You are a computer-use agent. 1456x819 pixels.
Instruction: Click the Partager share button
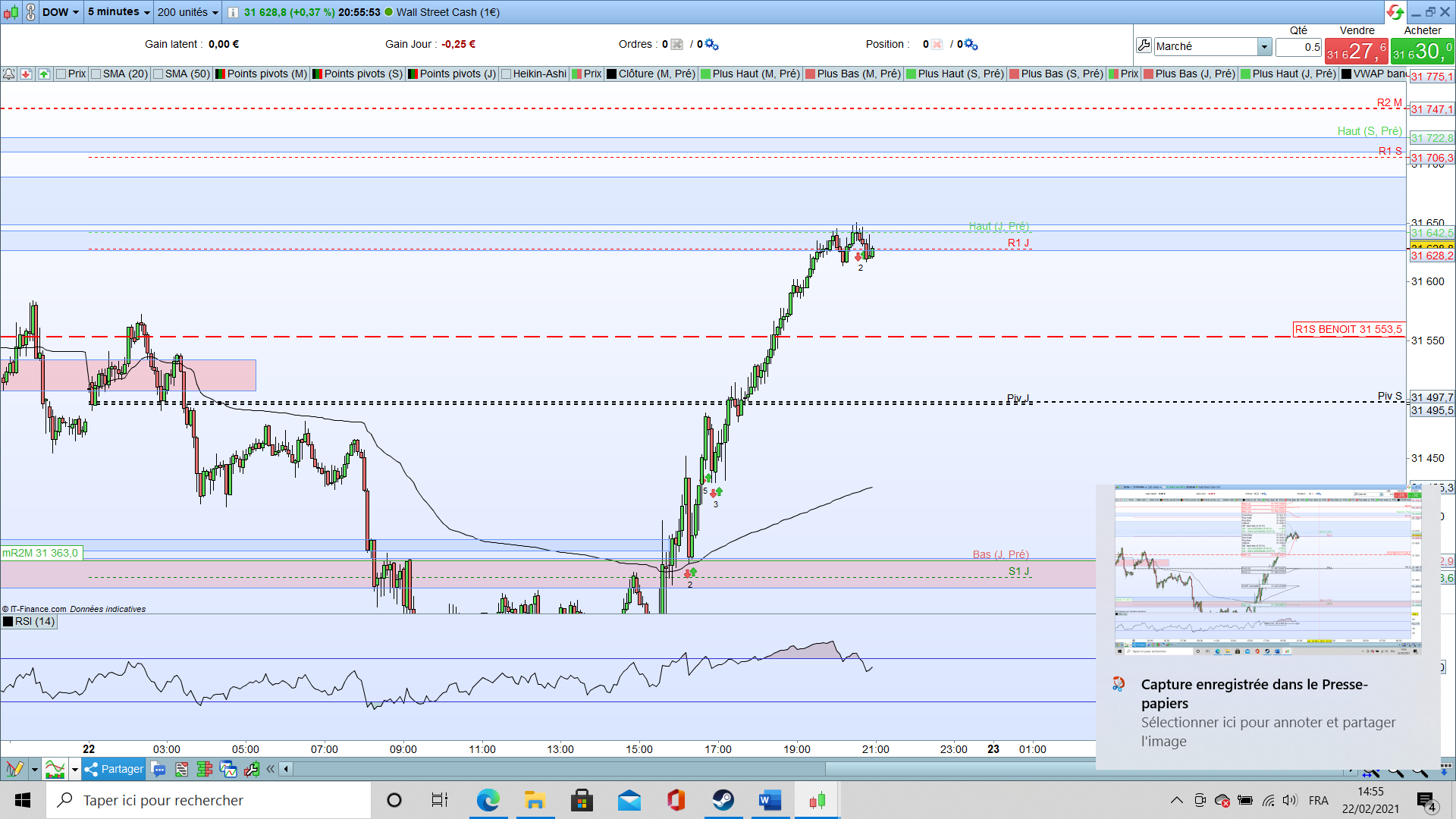point(114,769)
